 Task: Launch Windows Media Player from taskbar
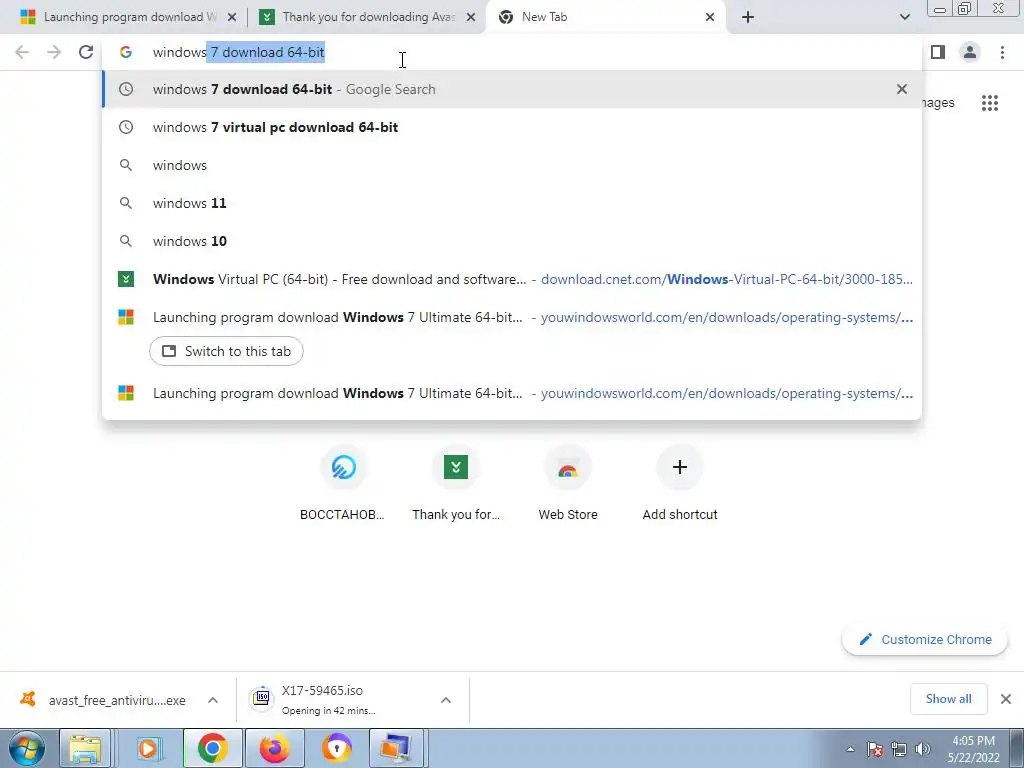click(149, 748)
